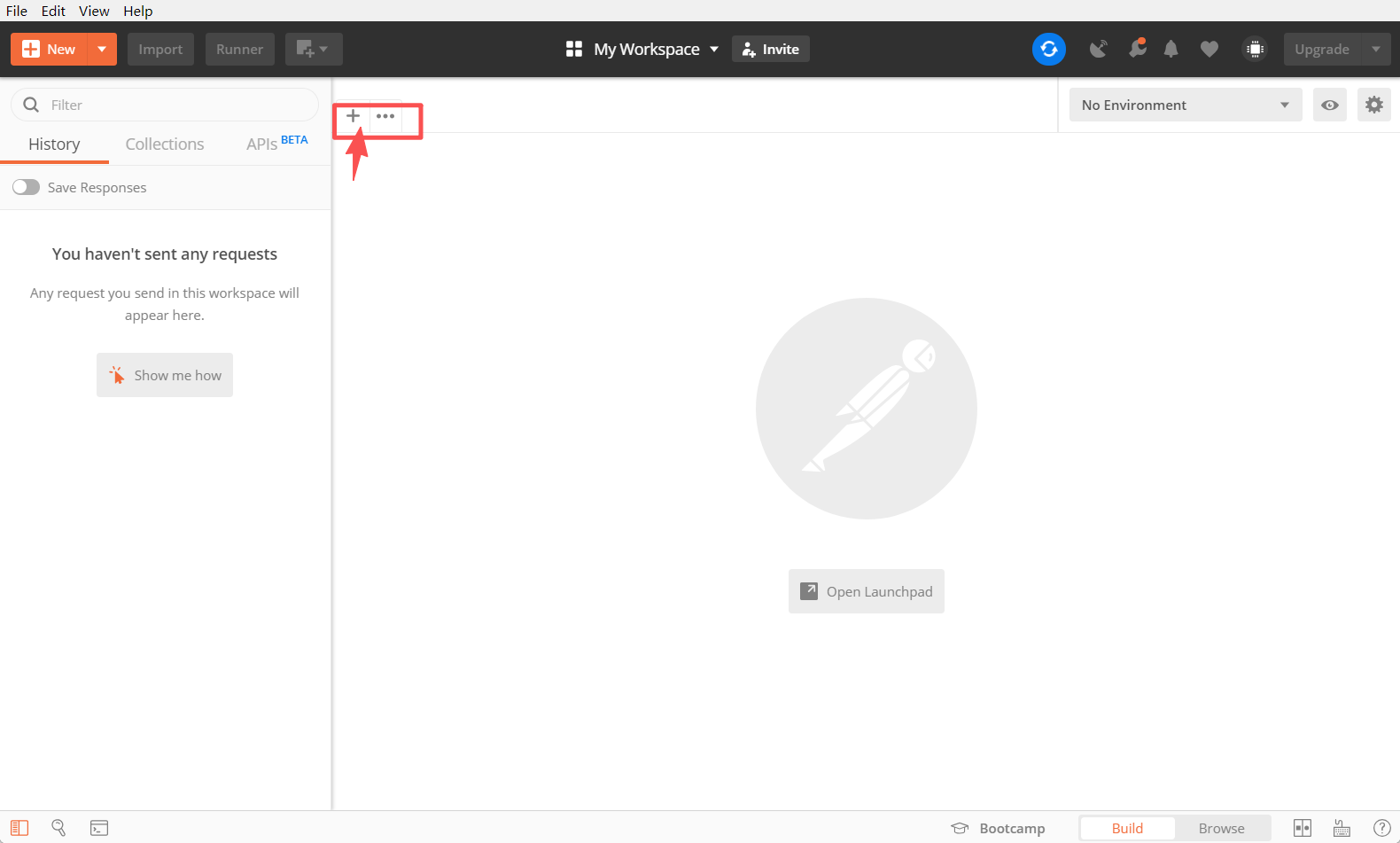Click the New request button
1400x843 pixels.
pyautogui.click(x=49, y=50)
